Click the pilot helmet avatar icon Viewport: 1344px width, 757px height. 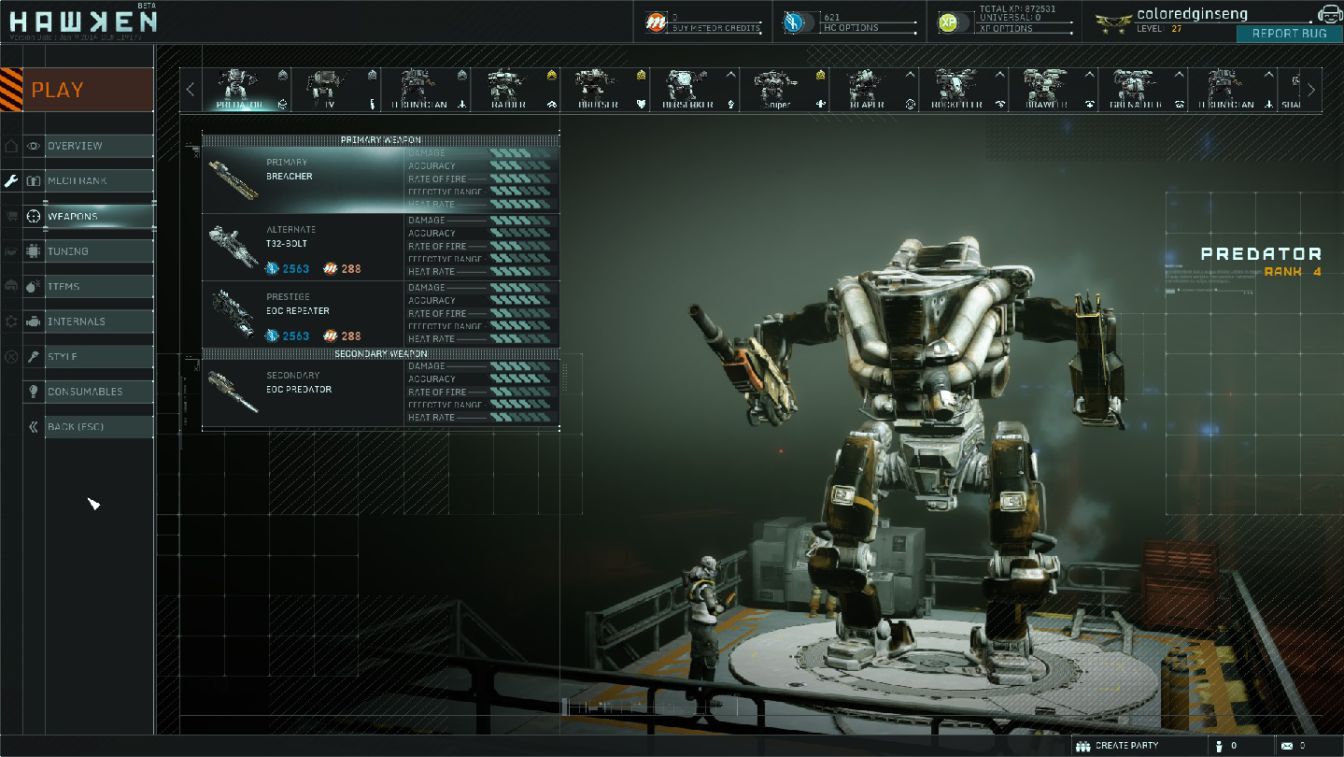(1329, 14)
